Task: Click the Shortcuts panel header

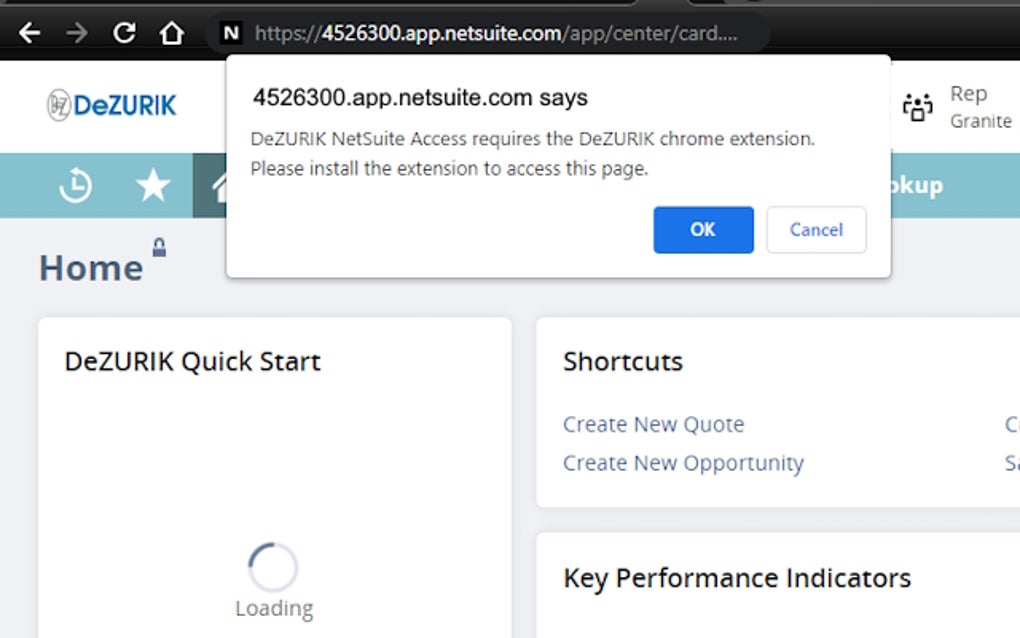Action: click(622, 361)
